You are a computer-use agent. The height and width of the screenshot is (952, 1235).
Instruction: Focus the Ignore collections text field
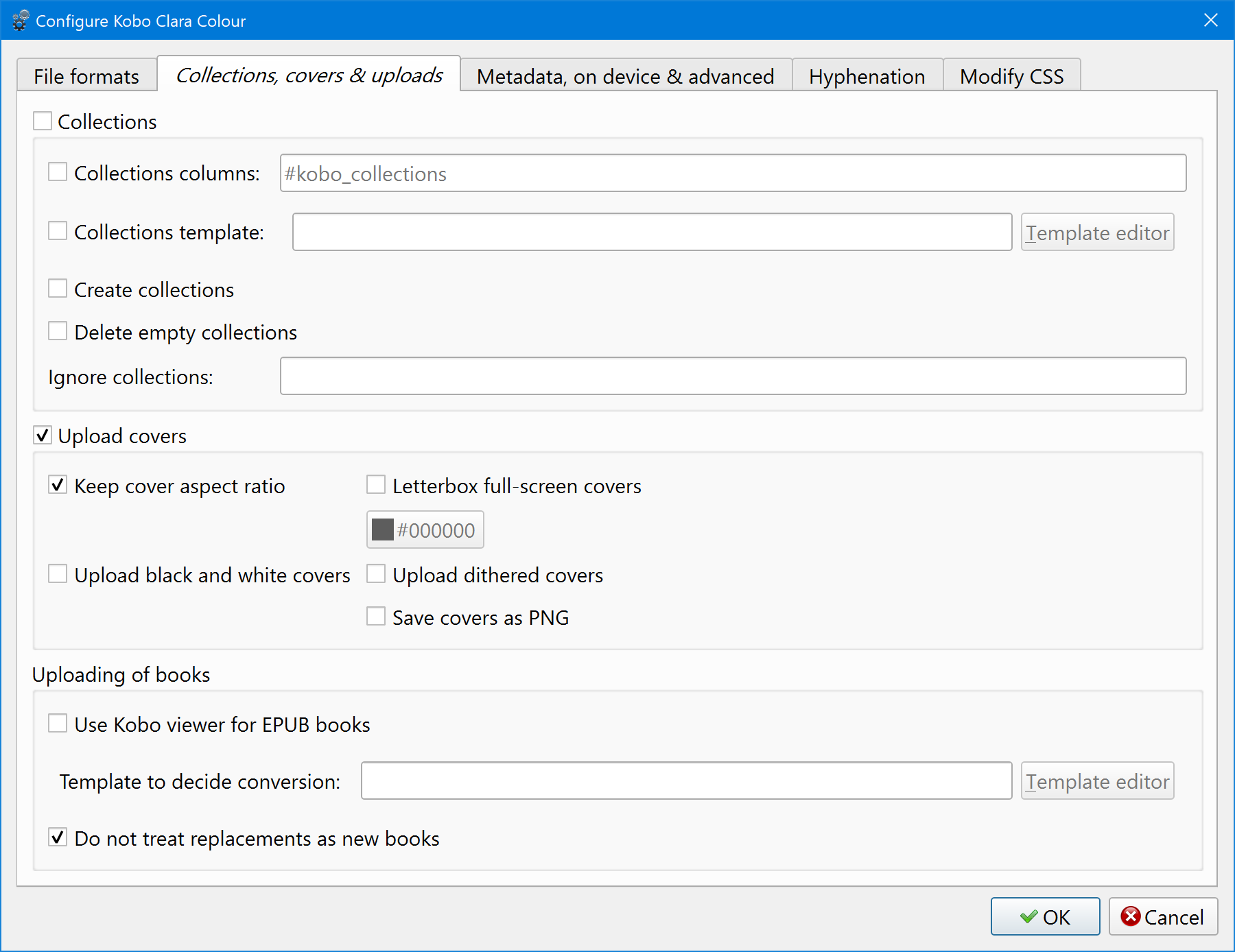tap(732, 376)
